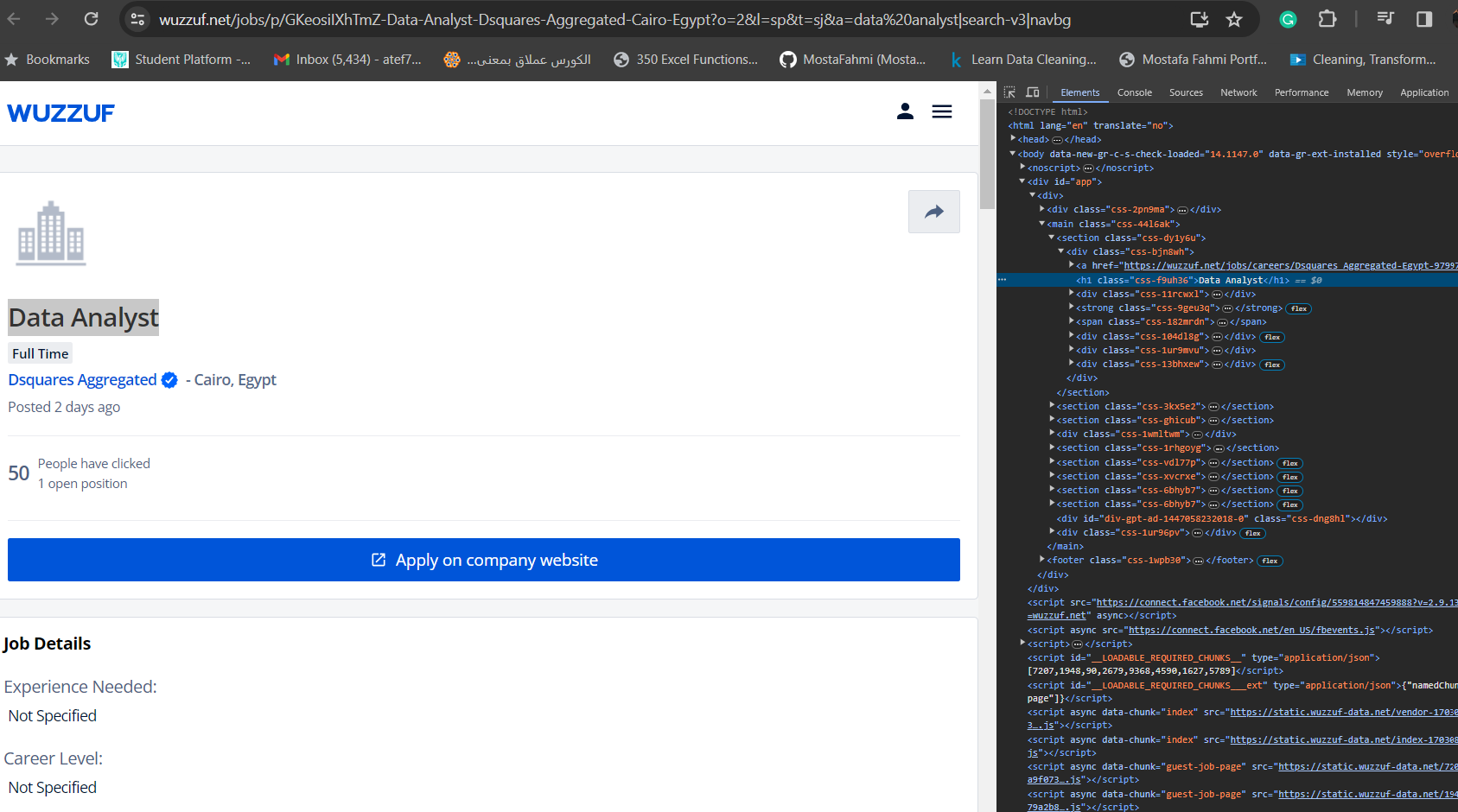Click flex badge on section css-vd177p
This screenshot has height=812, width=1458.
(1290, 463)
